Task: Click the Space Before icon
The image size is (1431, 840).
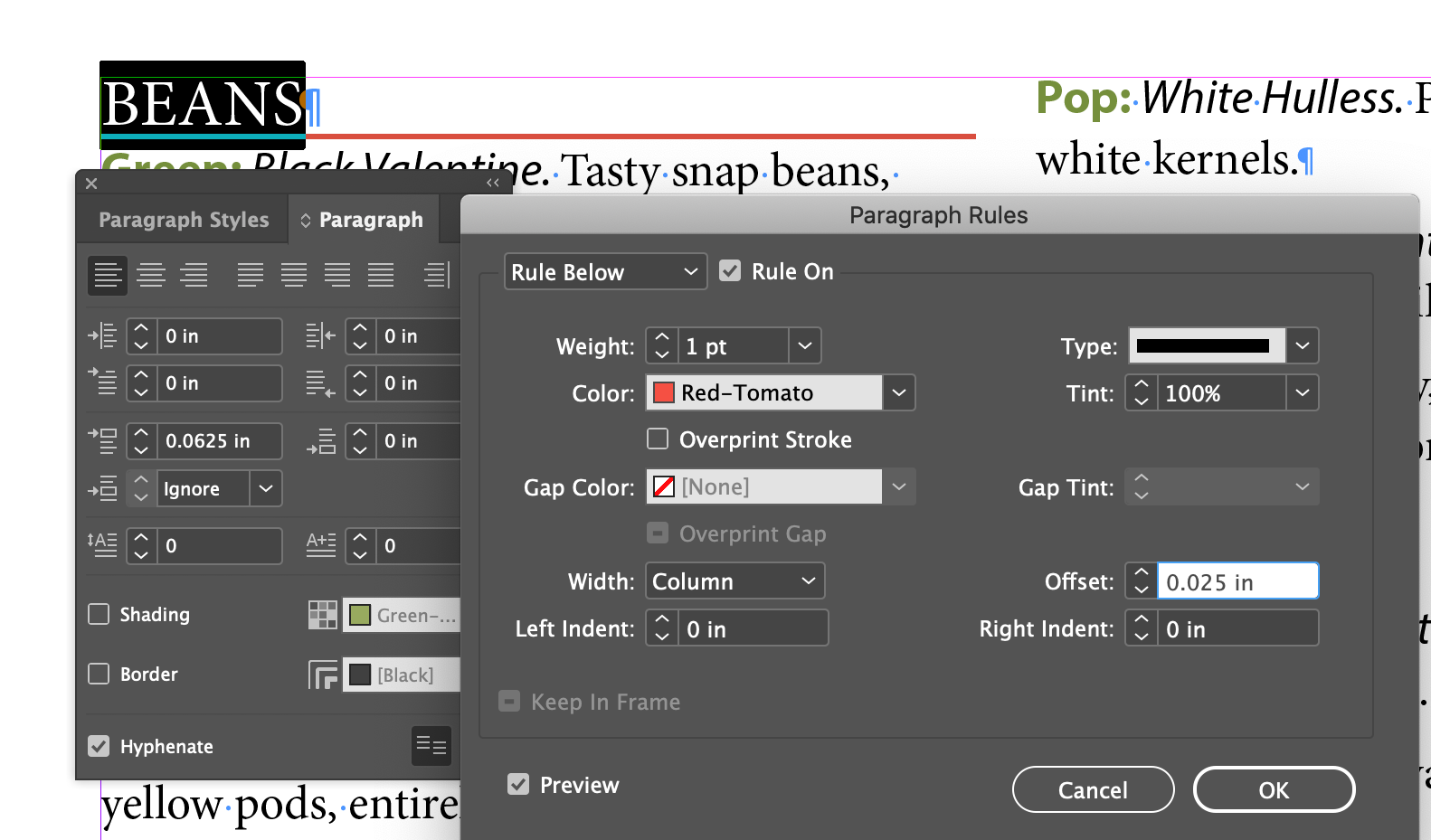Action: click(102, 440)
